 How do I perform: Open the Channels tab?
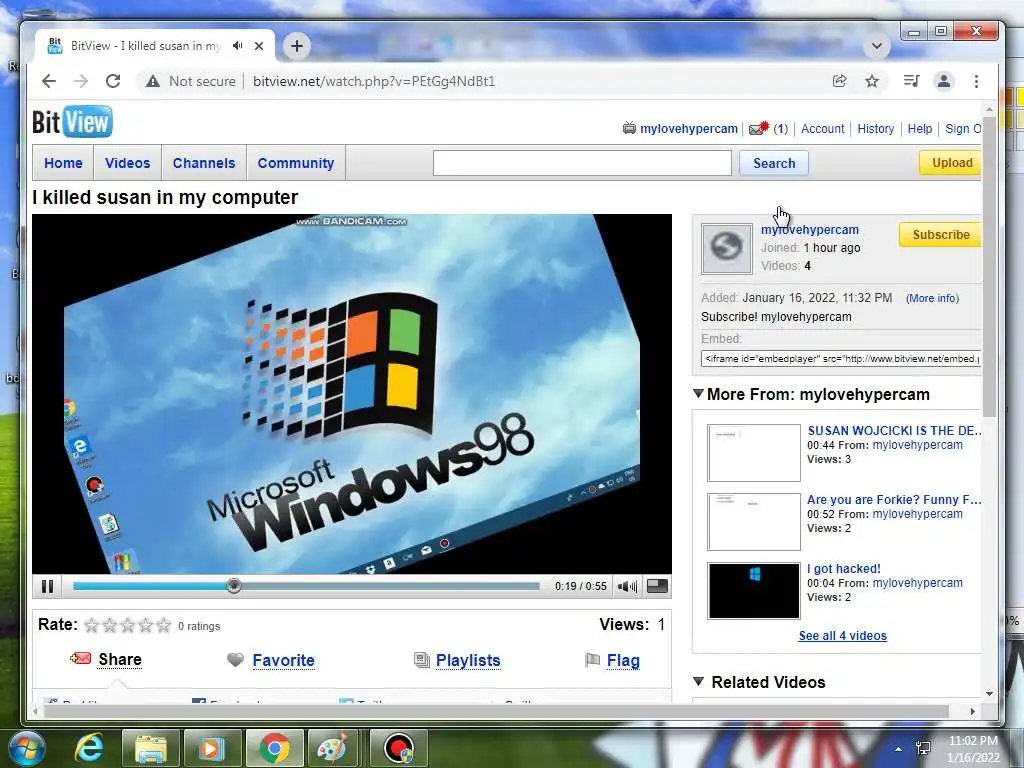(x=204, y=163)
